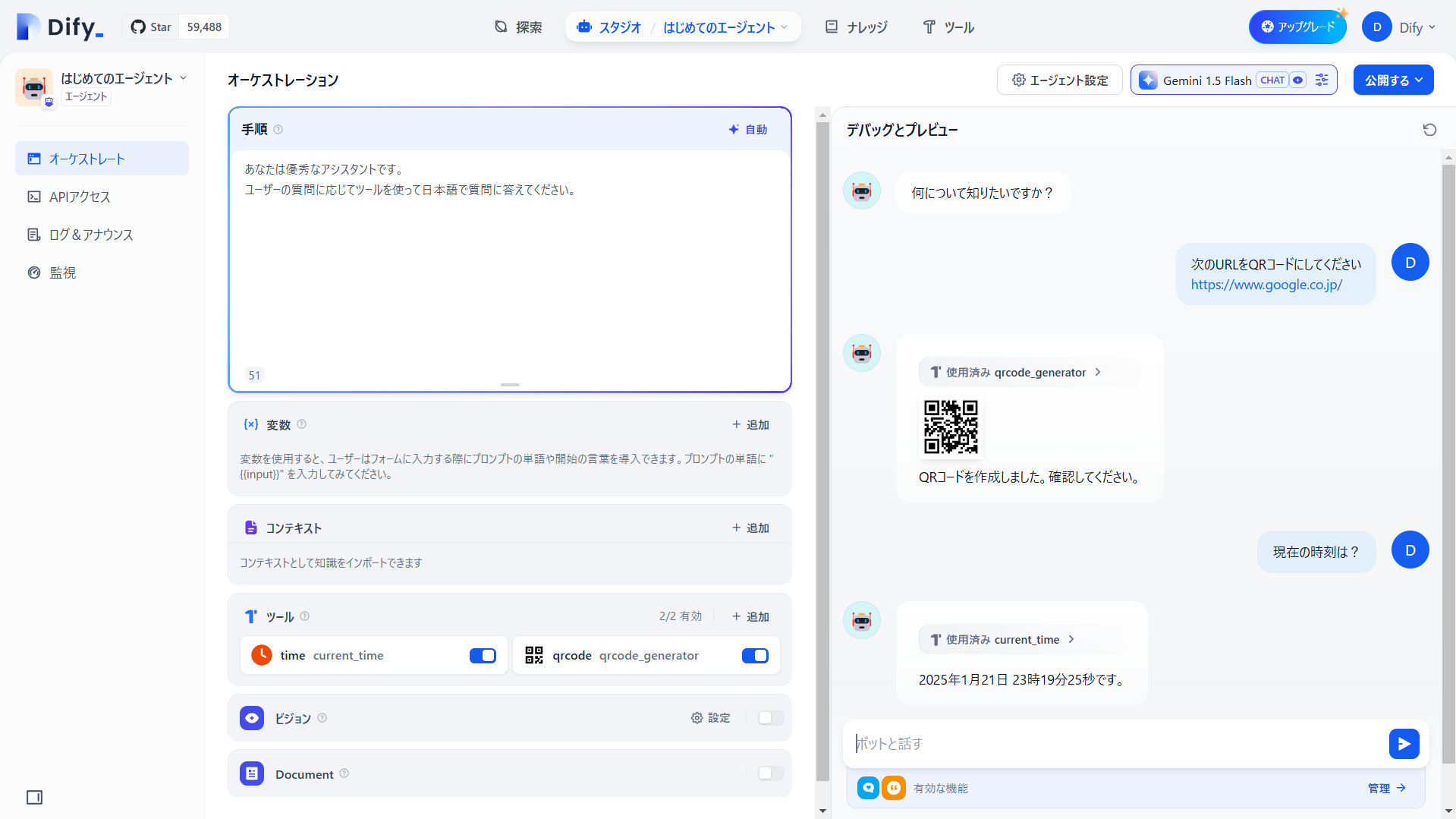This screenshot has width=1456, height=819.
Task: Click the Dify logo
Action: click(60, 27)
